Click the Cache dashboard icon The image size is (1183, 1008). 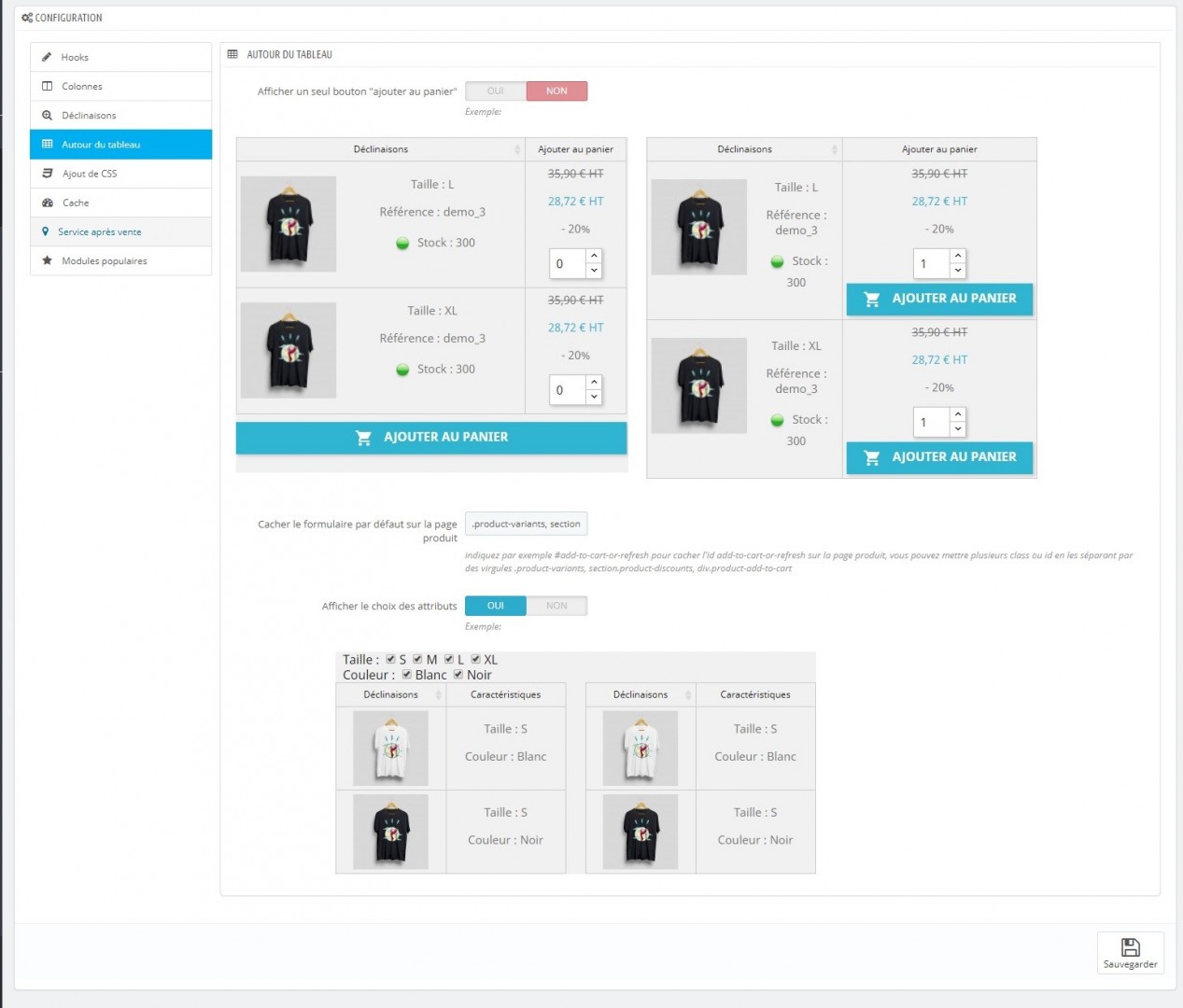[x=48, y=203]
